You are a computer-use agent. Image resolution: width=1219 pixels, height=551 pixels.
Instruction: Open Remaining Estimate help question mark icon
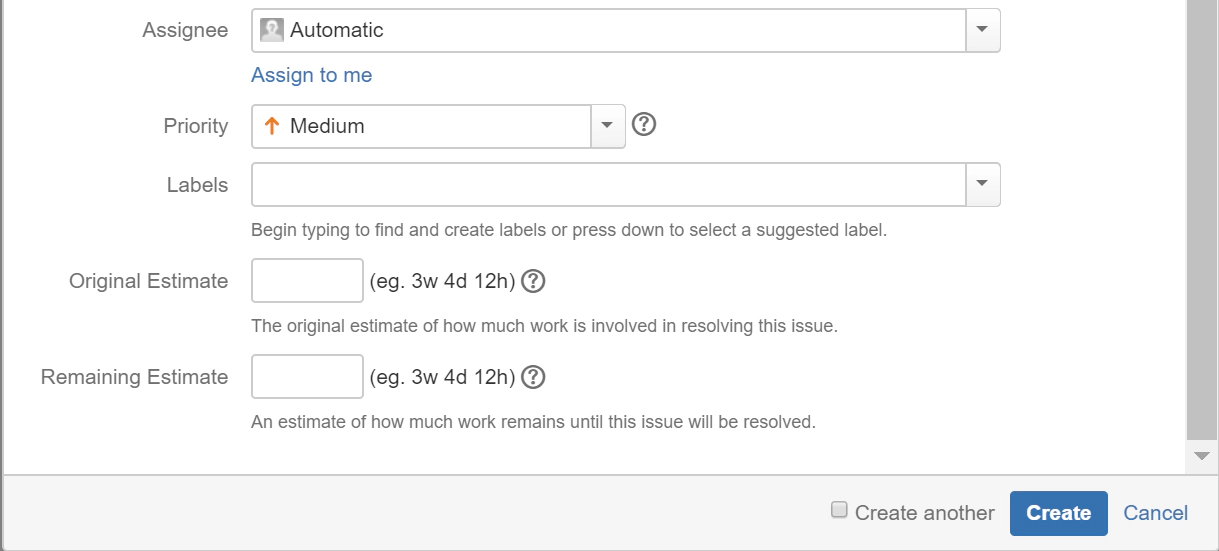point(534,377)
